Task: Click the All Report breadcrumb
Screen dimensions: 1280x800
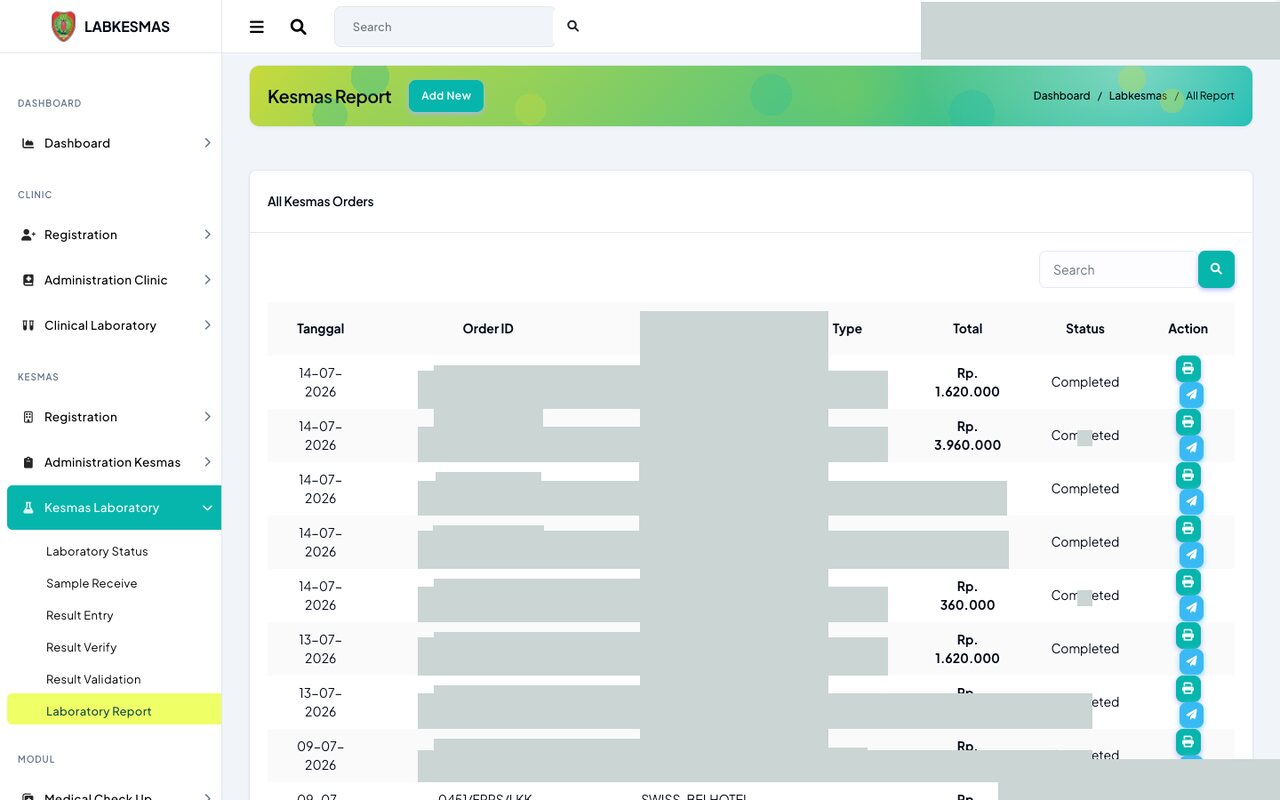Action: tap(1210, 96)
